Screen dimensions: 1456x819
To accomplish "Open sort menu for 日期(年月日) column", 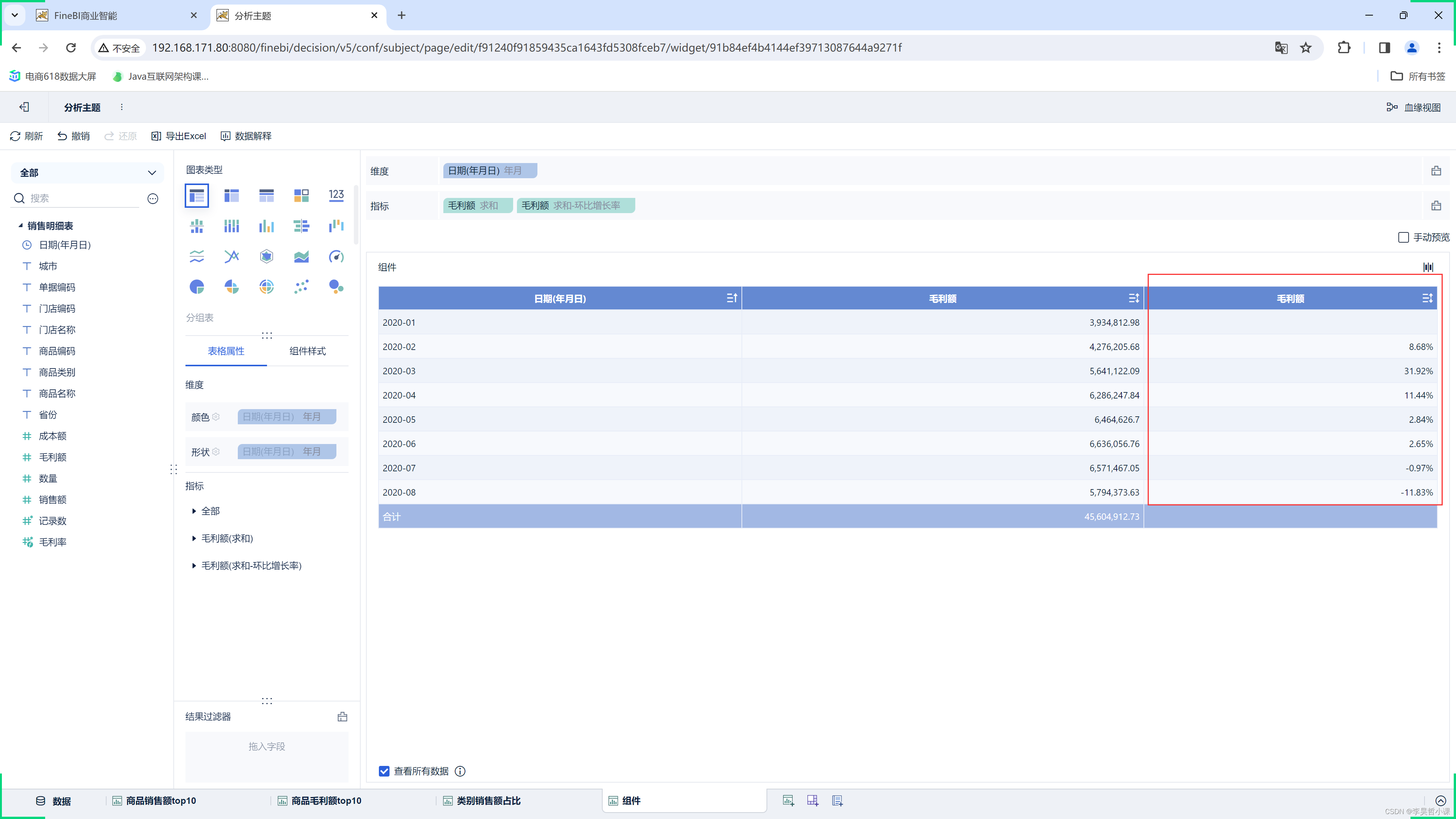I will tap(731, 298).
